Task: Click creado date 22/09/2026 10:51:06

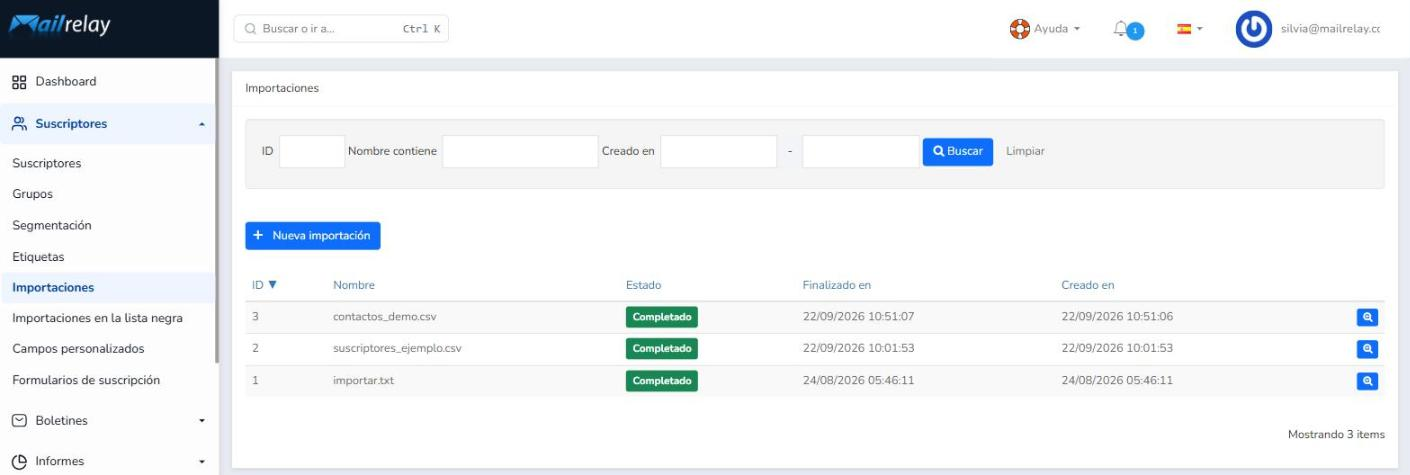Action: pos(1117,317)
